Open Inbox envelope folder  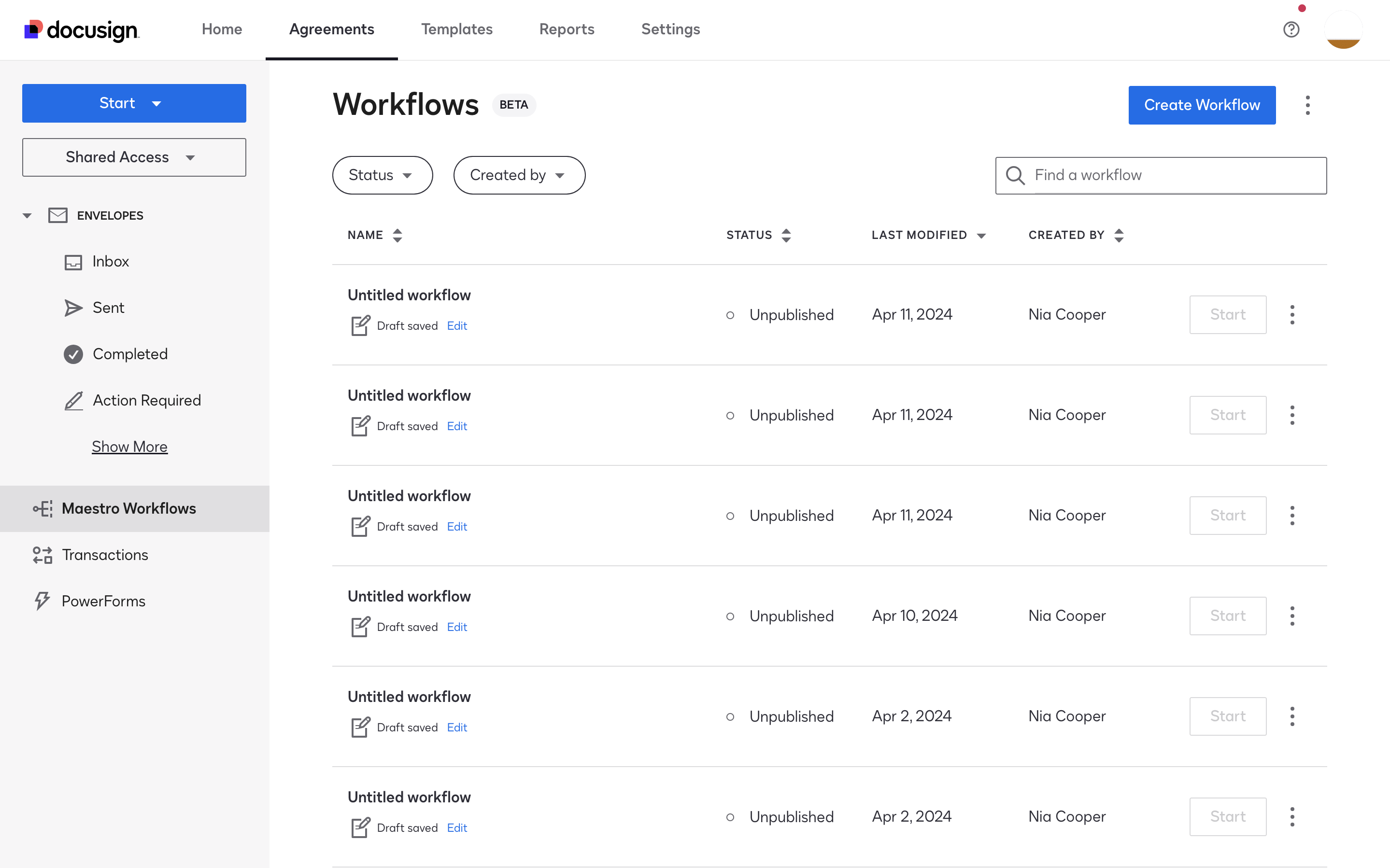(110, 262)
